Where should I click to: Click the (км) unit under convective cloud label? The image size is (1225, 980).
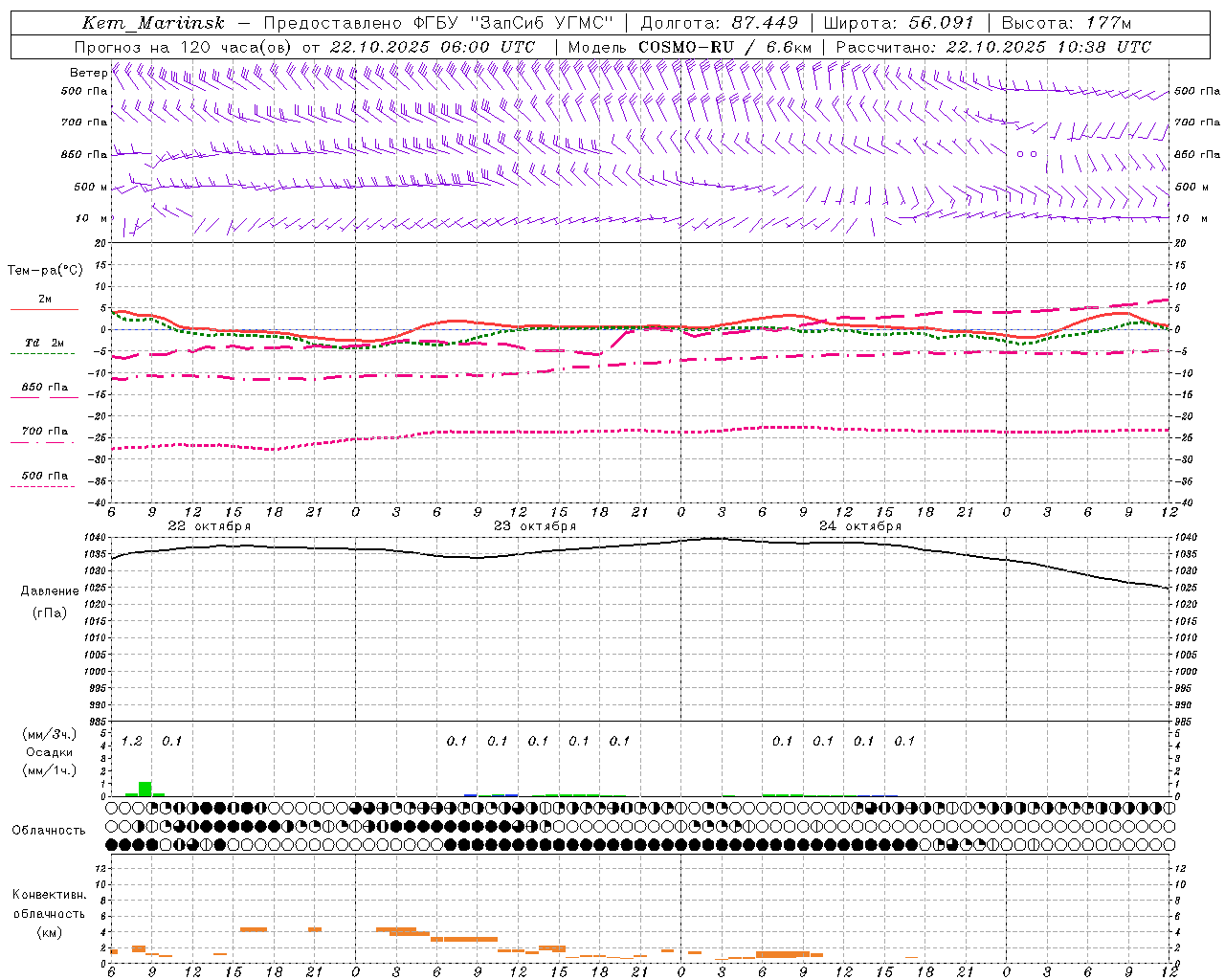tap(49, 932)
